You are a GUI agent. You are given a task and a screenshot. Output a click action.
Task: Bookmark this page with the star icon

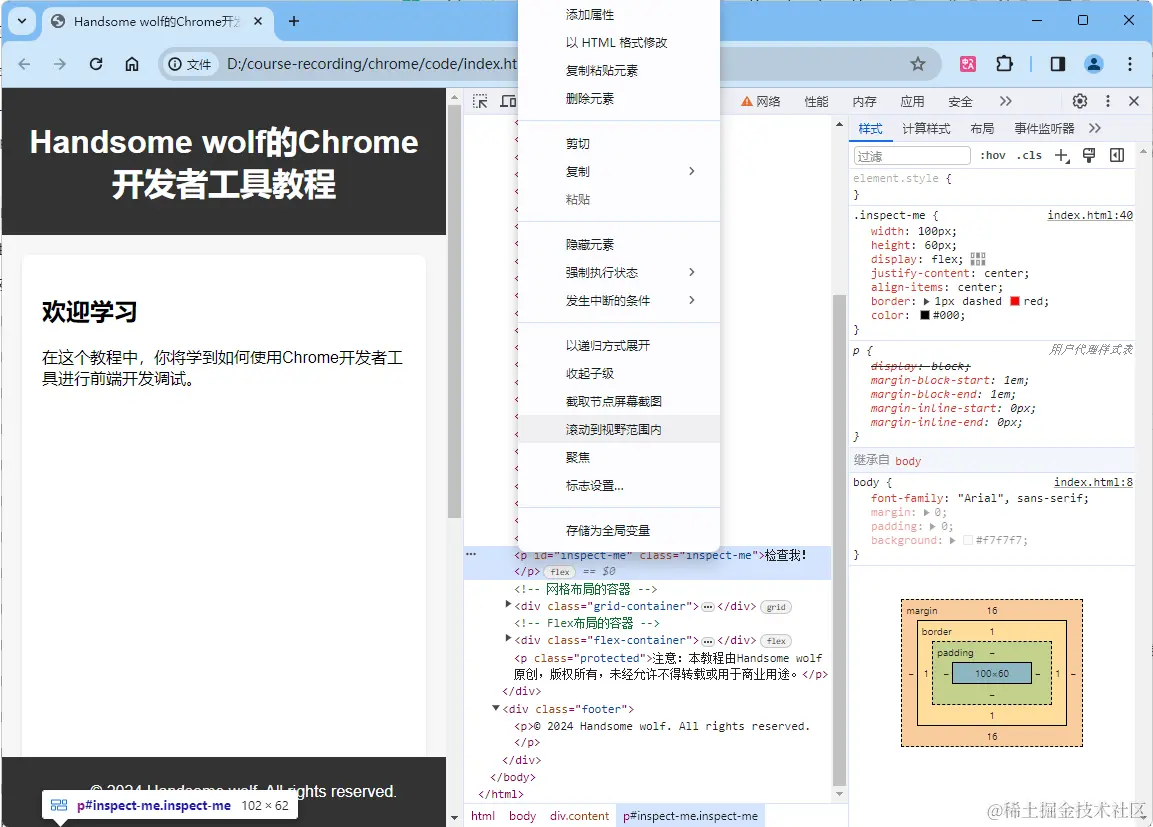(x=918, y=64)
